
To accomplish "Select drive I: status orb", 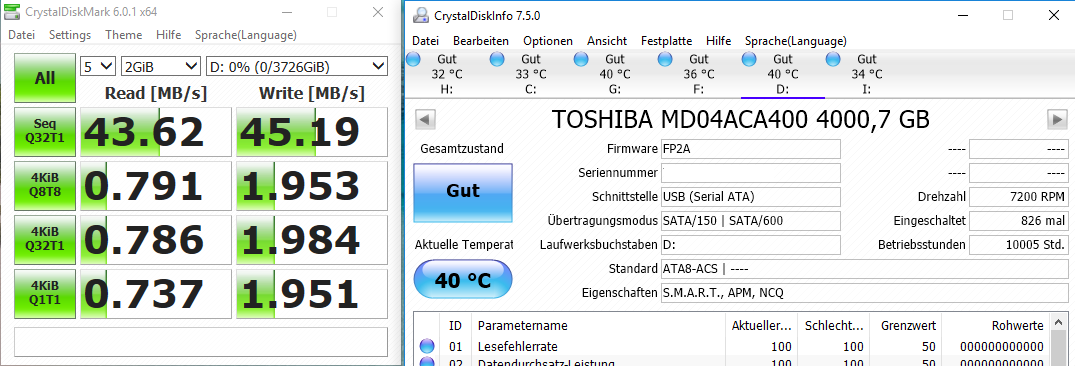I will [x=833, y=59].
